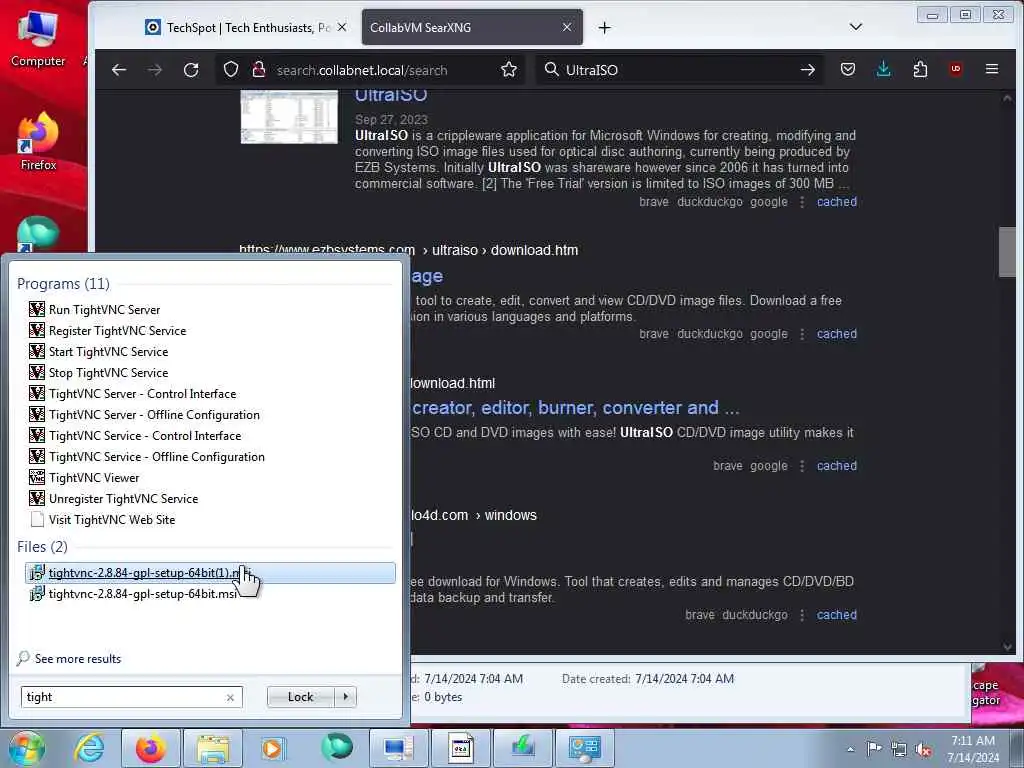
Task: Open Firefox hamburger menu
Action: click(x=991, y=69)
